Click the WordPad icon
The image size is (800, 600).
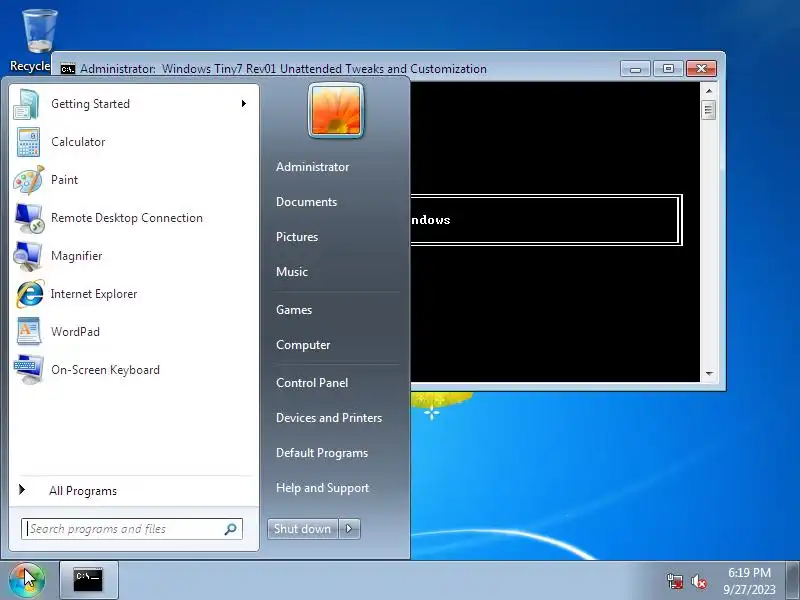pos(29,332)
